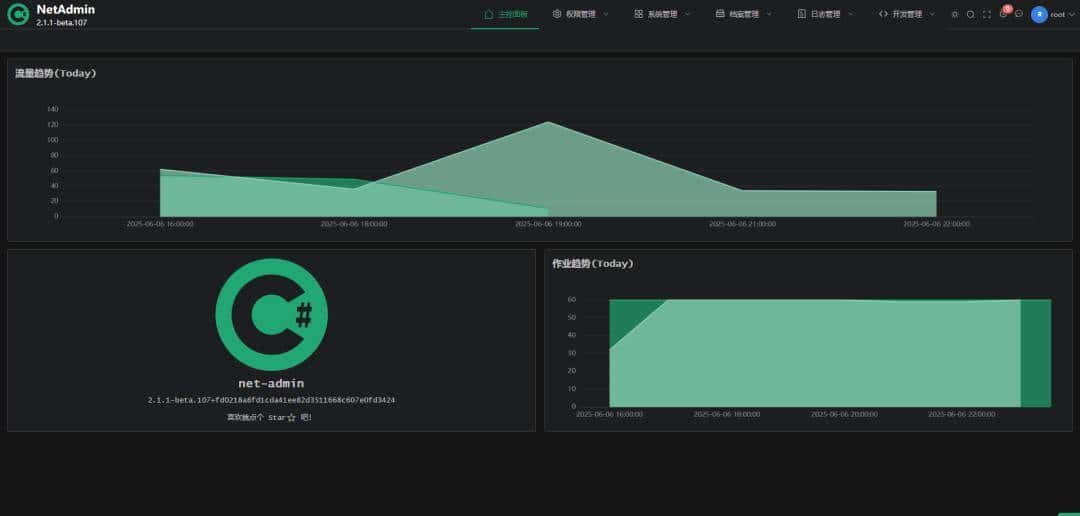
Task: Click the root user avatar
Action: [x=1039, y=15]
